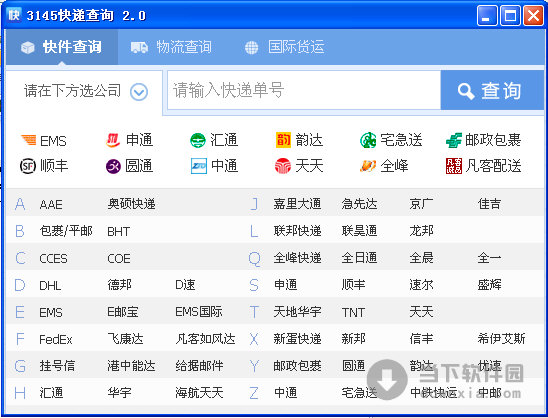Click the 邮政包裹 green postal icon
Screen dimensions: 548x418
[454, 140]
